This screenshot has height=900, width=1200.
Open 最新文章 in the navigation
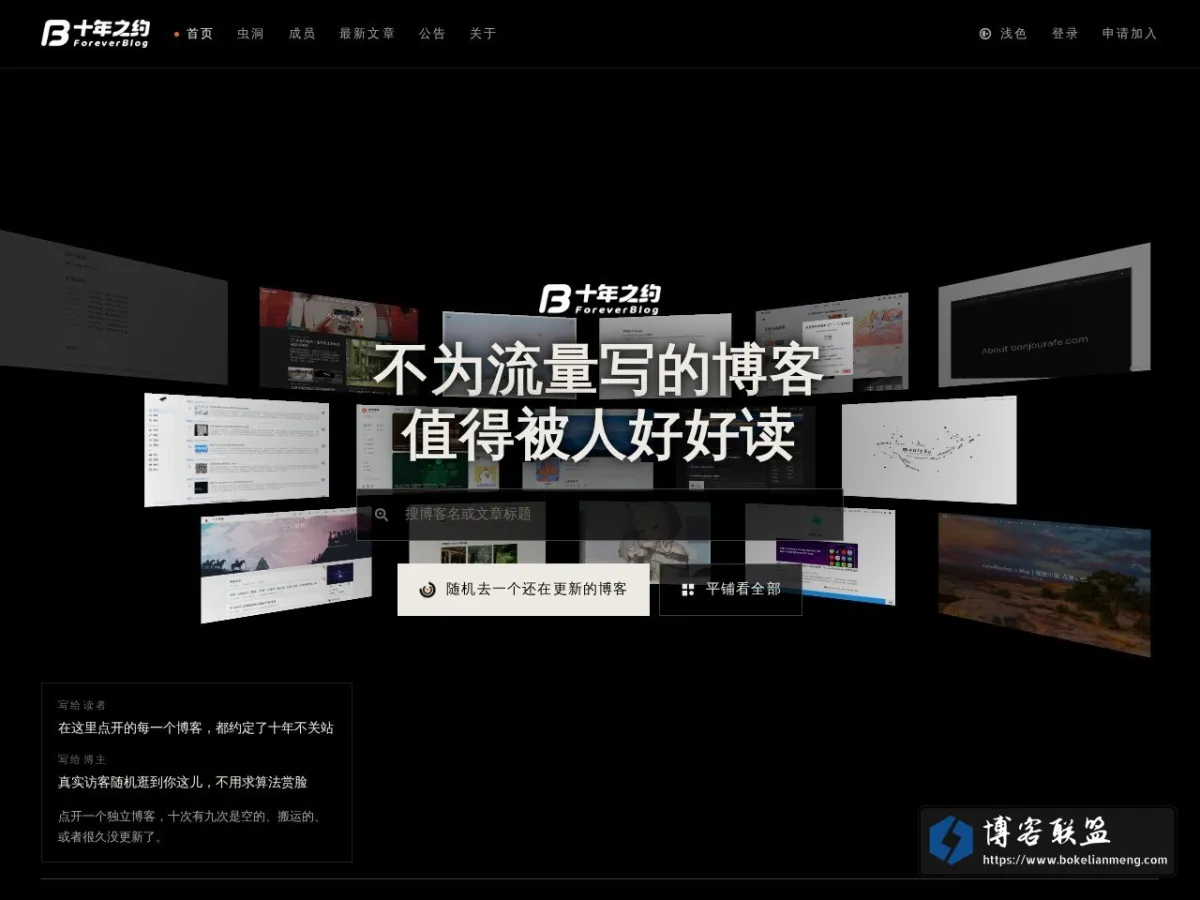click(x=367, y=34)
